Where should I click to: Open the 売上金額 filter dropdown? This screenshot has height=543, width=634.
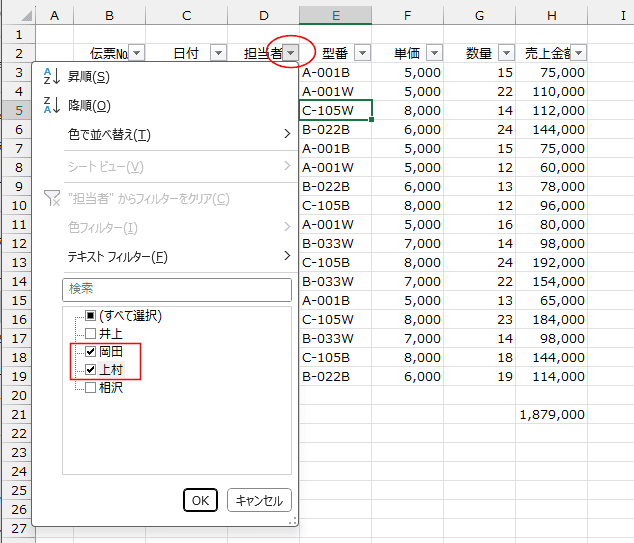[579, 53]
